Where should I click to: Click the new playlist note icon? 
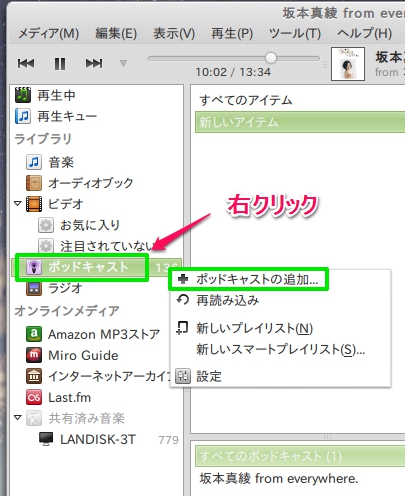(182, 328)
